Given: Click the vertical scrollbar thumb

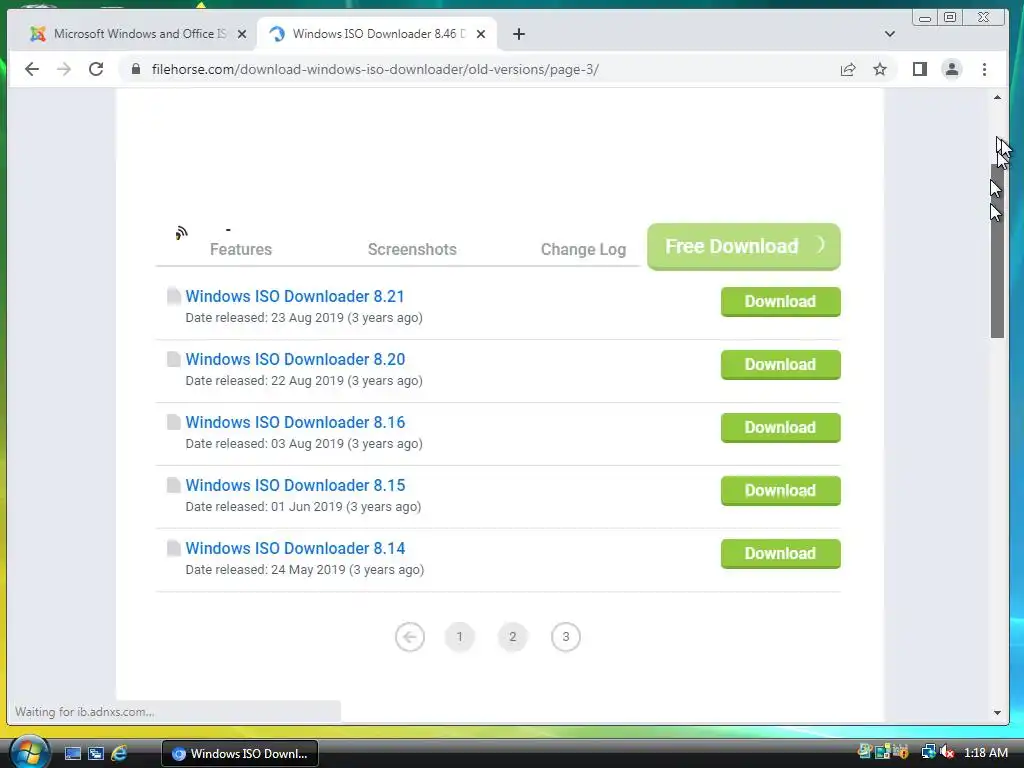Looking at the screenshot, I should (x=997, y=251).
